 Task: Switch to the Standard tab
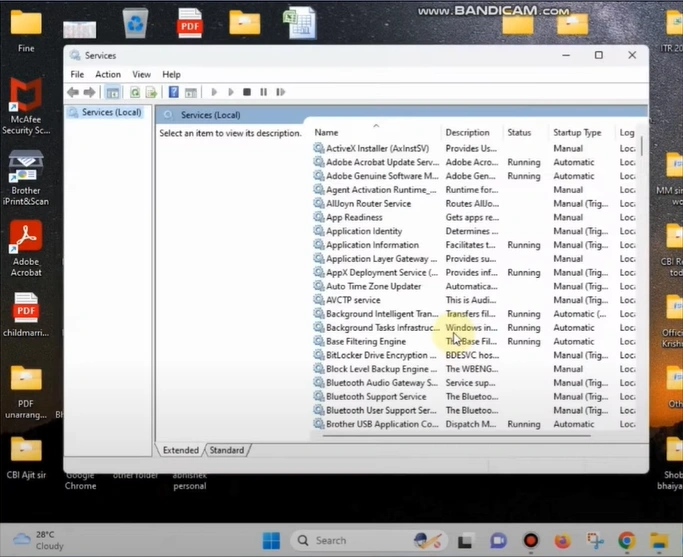point(227,450)
